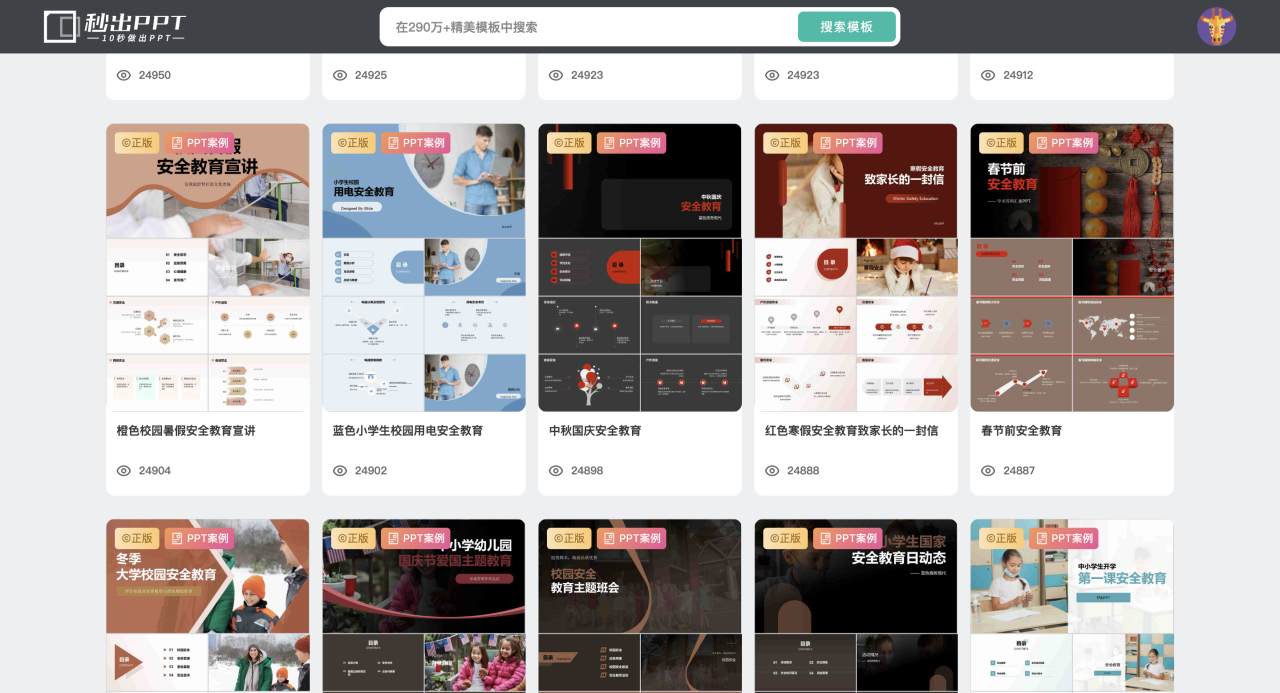Open the 安全教育日动态 template thumbnail

tap(856, 606)
